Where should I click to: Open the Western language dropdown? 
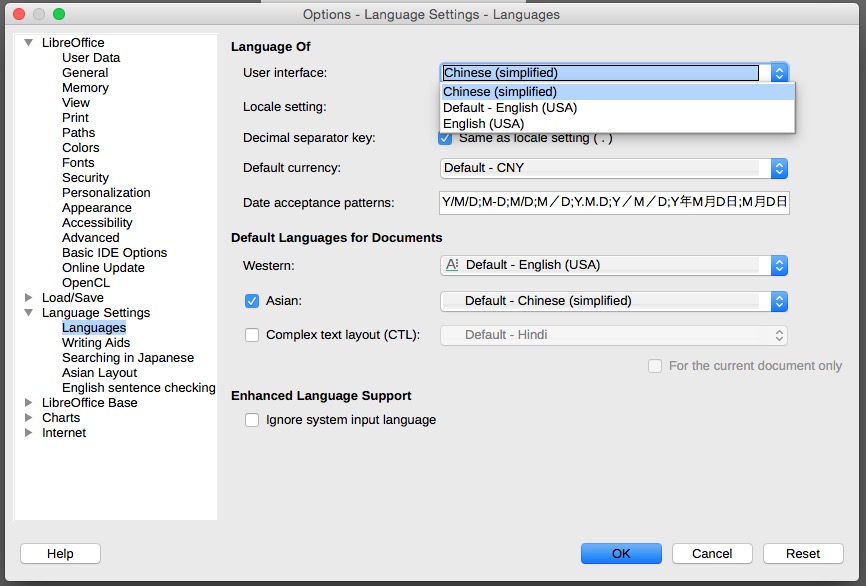click(613, 265)
